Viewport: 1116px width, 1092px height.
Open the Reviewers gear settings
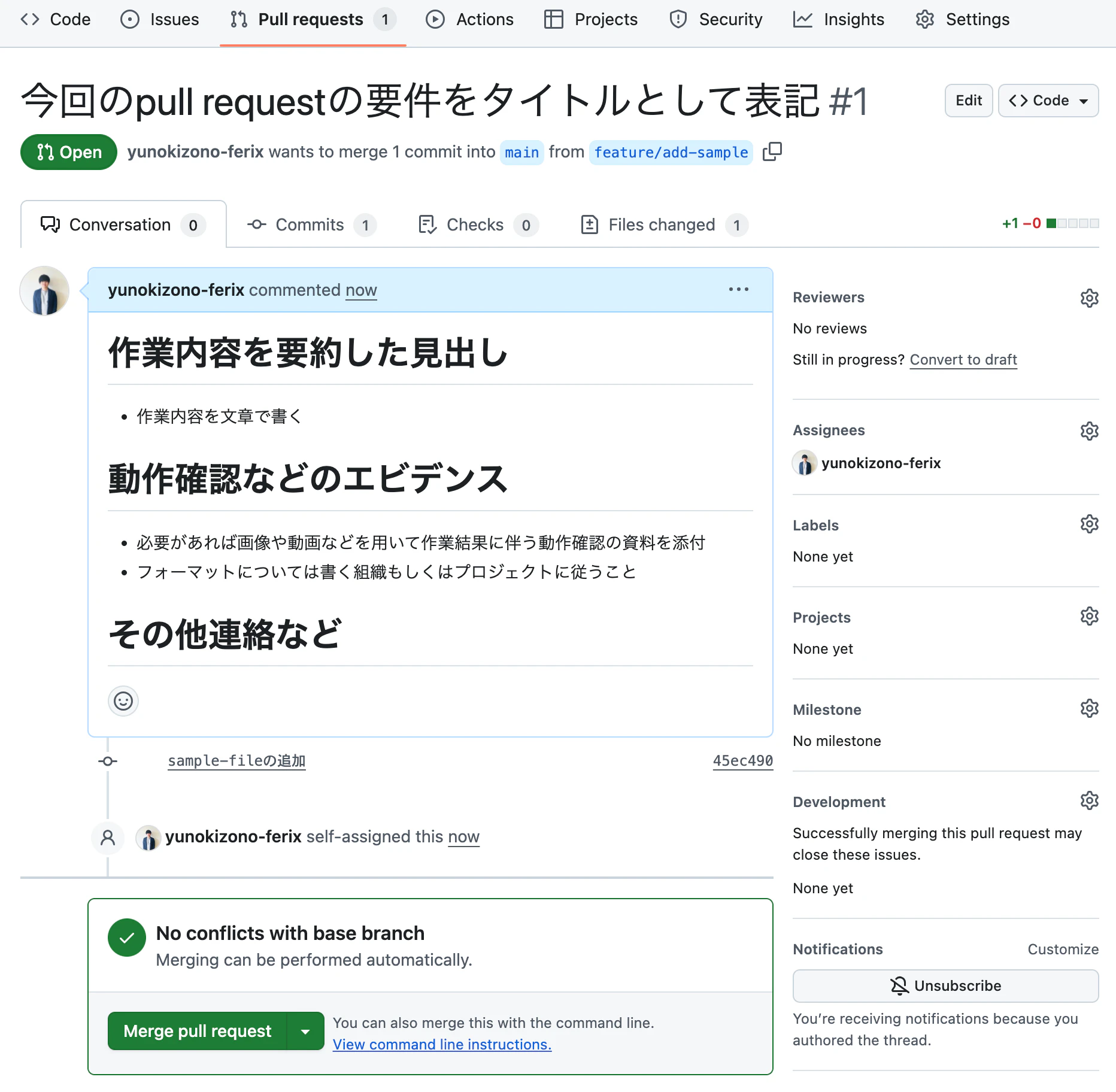pyautogui.click(x=1089, y=298)
